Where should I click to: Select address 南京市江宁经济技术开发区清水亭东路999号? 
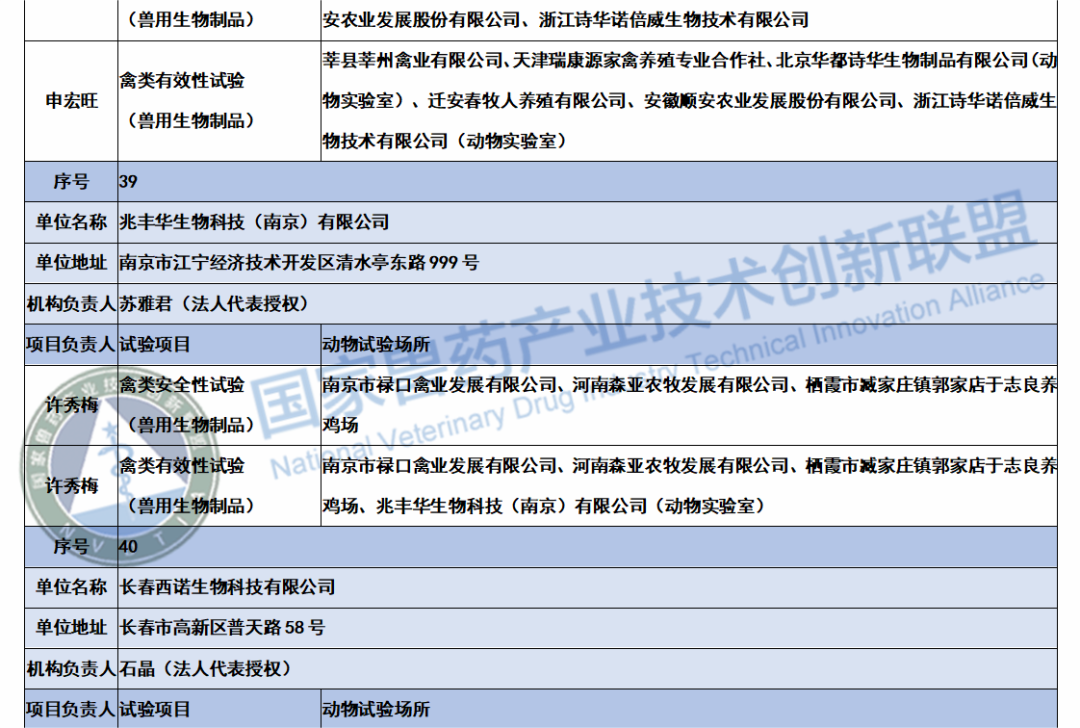click(299, 263)
